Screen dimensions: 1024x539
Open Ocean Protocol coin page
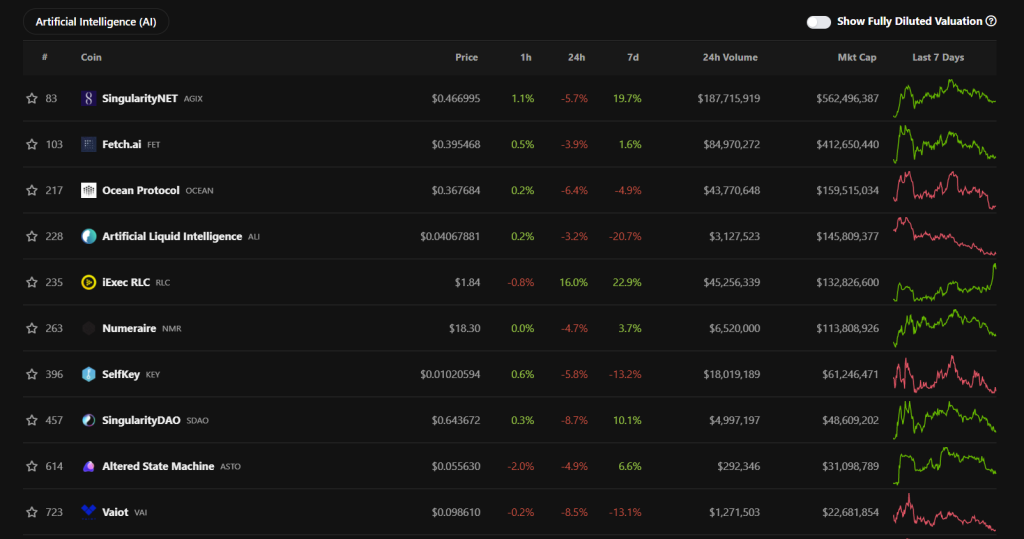(x=140, y=190)
